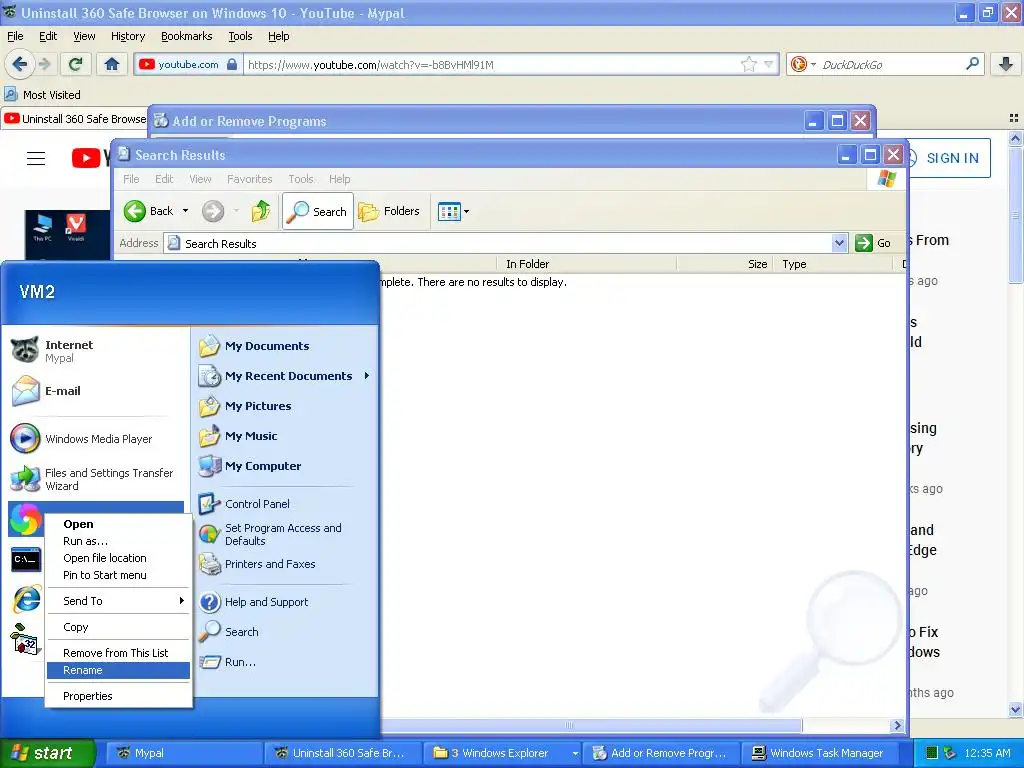This screenshot has height=768, width=1024.
Task: Toggle the Search pane in Explorer
Action: 318,211
